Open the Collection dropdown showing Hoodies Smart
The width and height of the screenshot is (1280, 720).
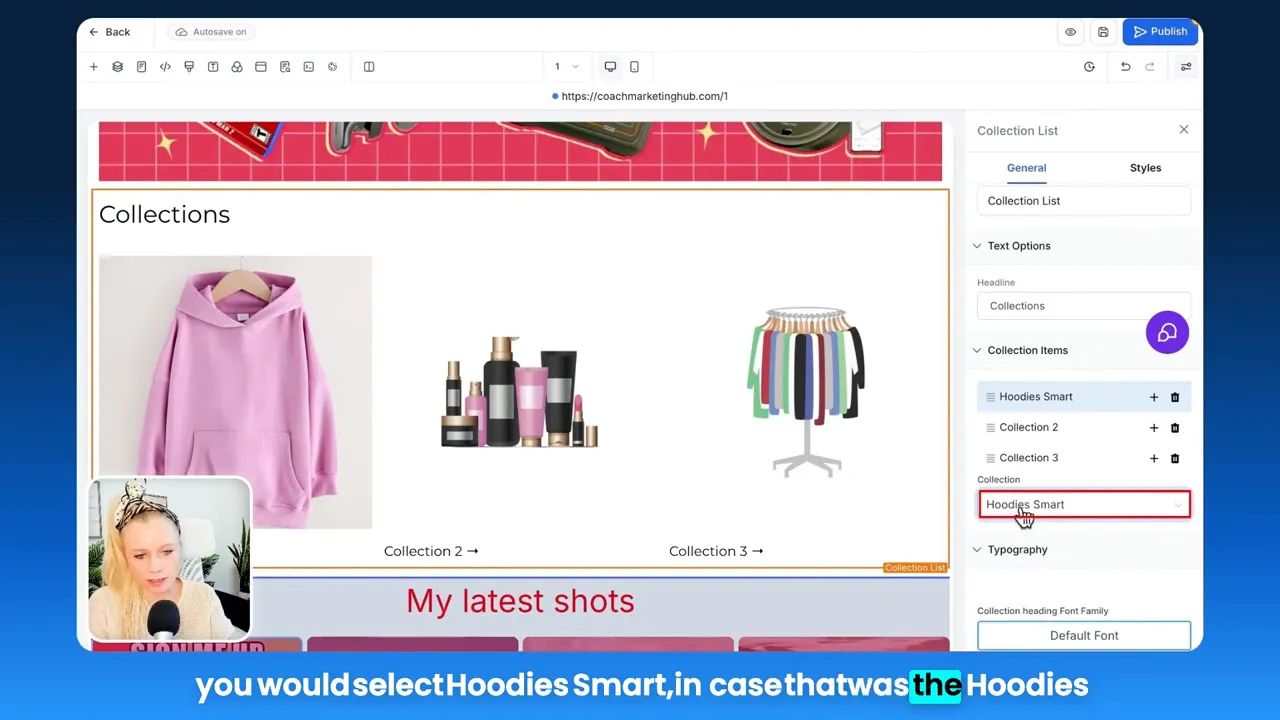pyautogui.click(x=1084, y=505)
